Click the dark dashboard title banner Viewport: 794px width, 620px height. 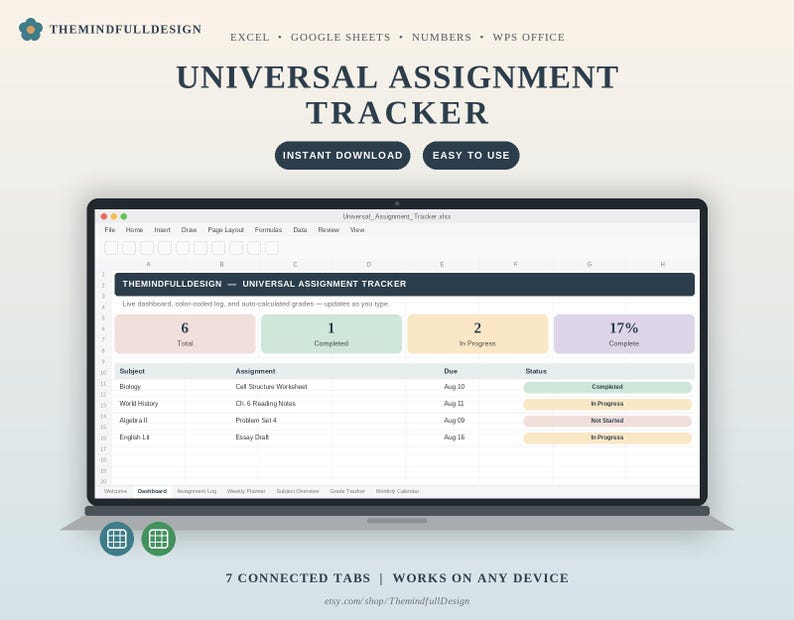[405, 284]
